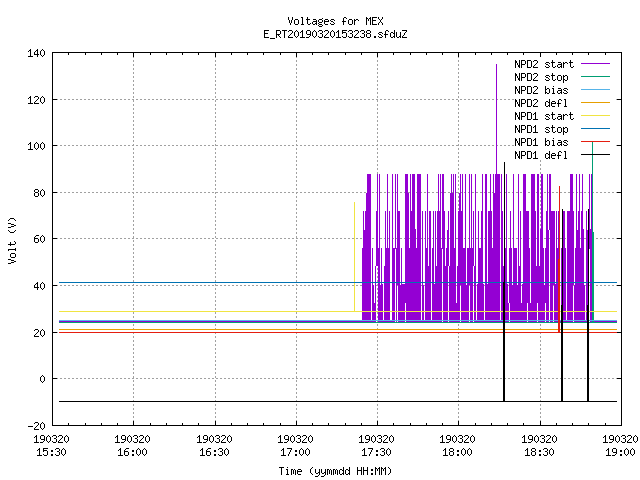Click the y-axis tick value 60

tap(39, 239)
